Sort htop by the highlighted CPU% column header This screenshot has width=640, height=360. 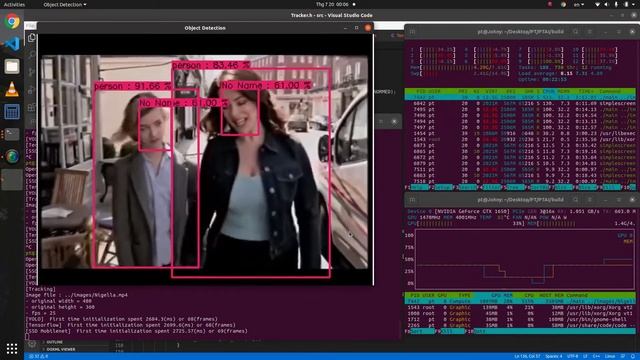tap(549, 91)
